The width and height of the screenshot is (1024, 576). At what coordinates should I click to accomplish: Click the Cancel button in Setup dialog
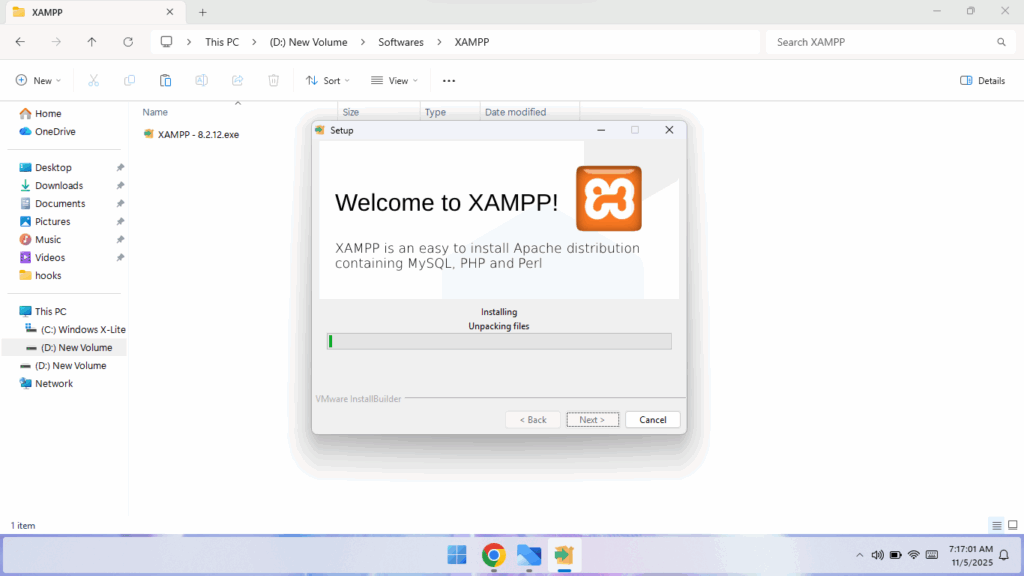point(652,419)
